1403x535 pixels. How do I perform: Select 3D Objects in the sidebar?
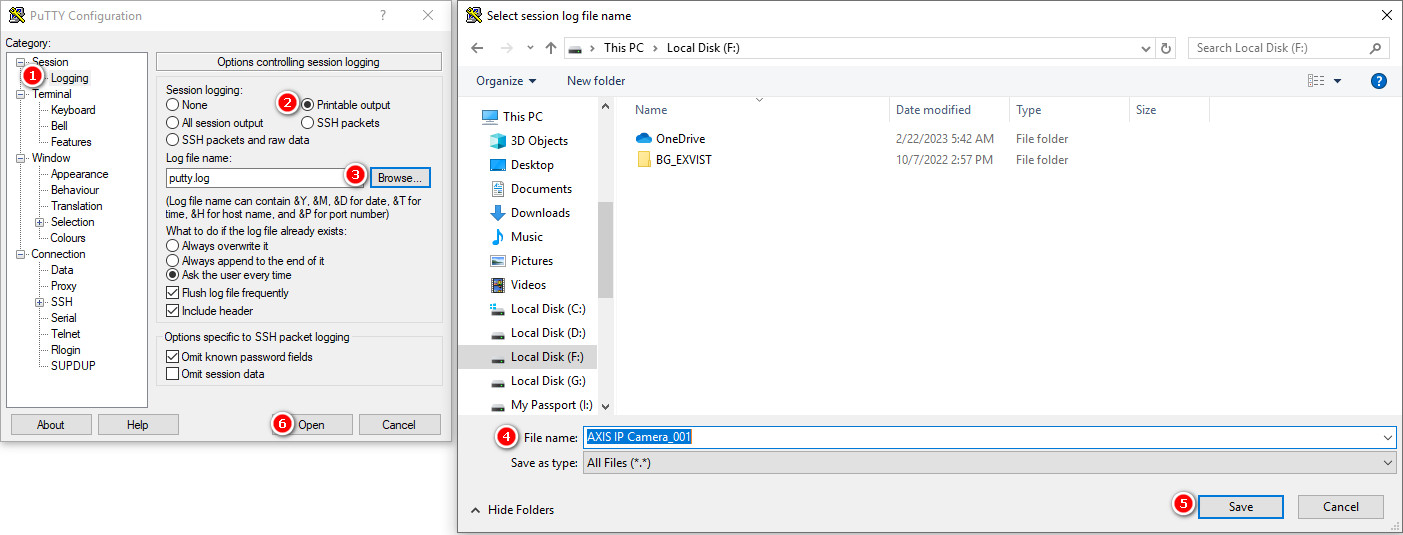click(539, 141)
